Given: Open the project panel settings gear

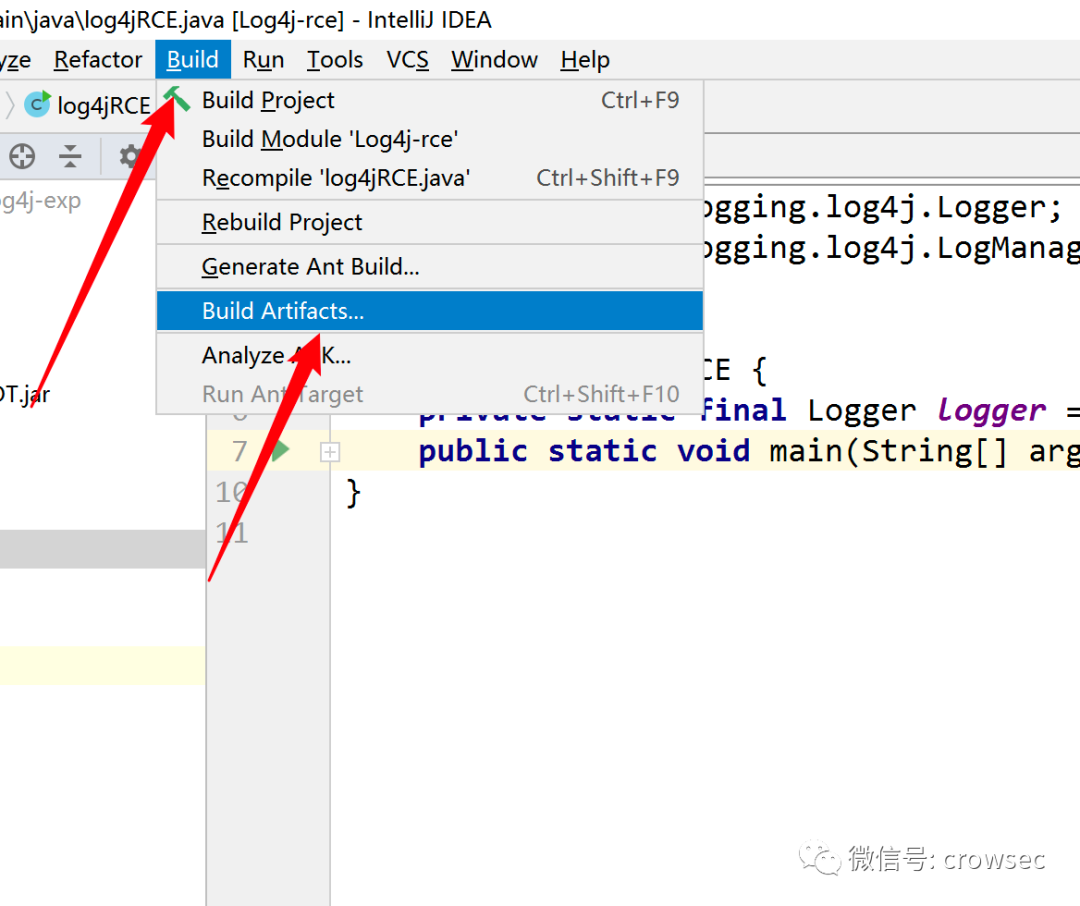Looking at the screenshot, I should pyautogui.click(x=129, y=156).
